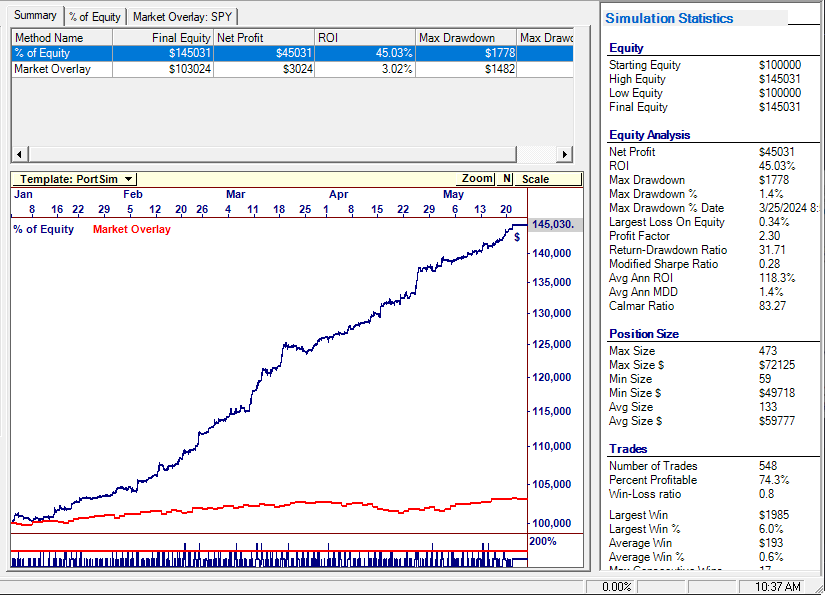Click the Trades section heading
The image size is (825, 595).
(x=628, y=449)
